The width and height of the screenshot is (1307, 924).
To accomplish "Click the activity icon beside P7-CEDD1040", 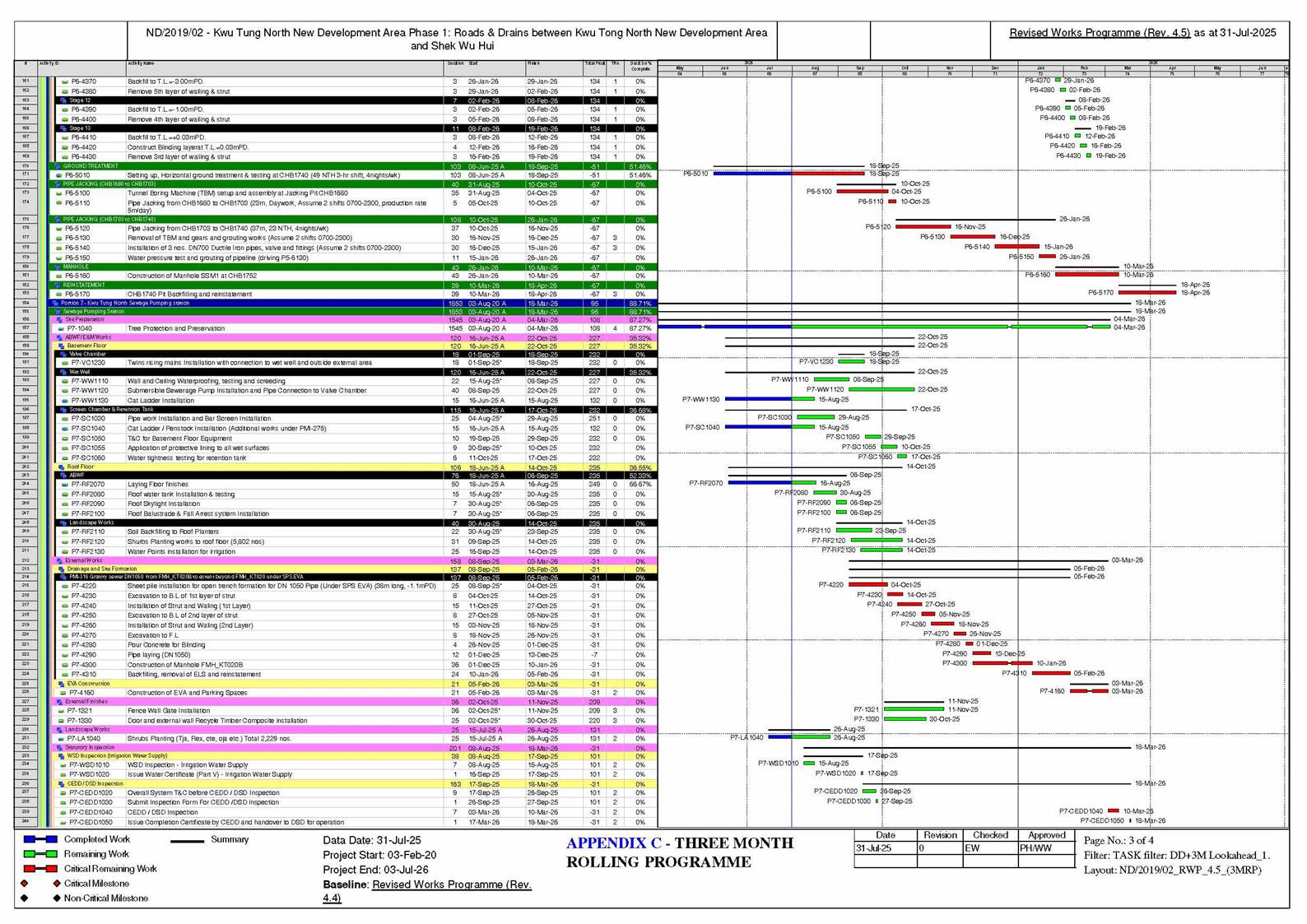I will [x=63, y=812].
